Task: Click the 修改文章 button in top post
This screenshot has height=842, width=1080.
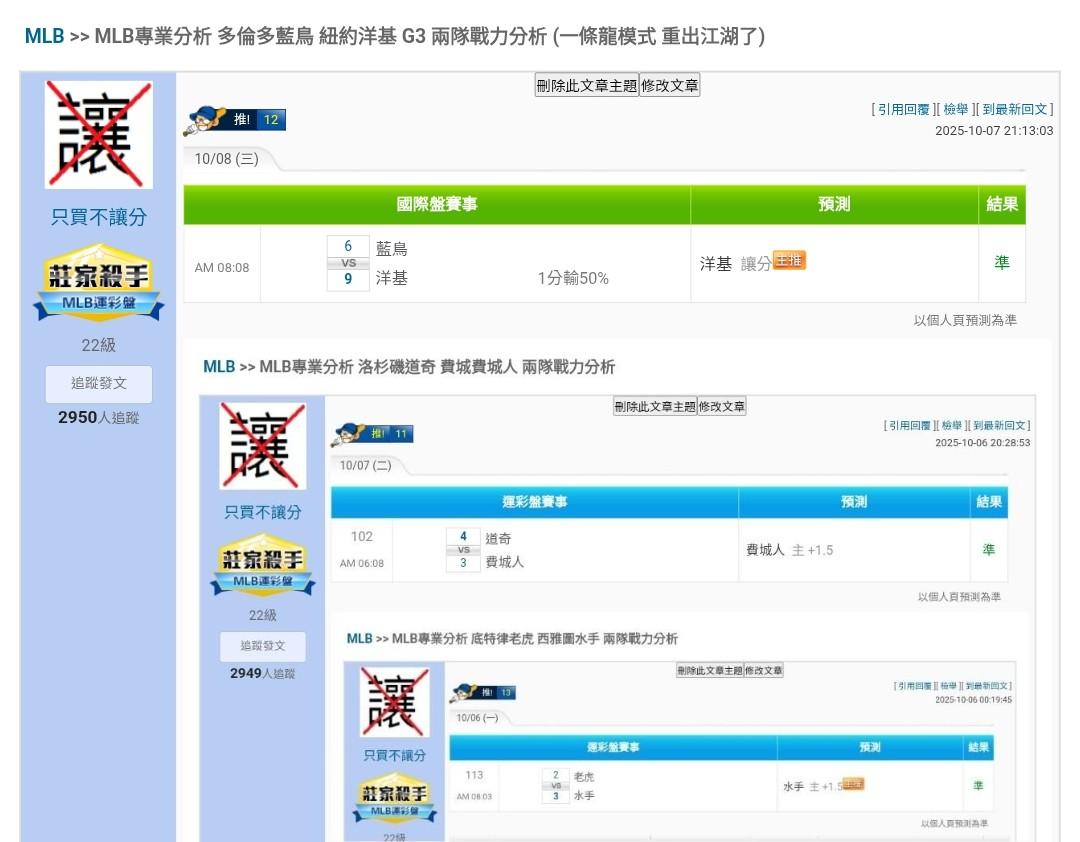Action: tap(669, 85)
